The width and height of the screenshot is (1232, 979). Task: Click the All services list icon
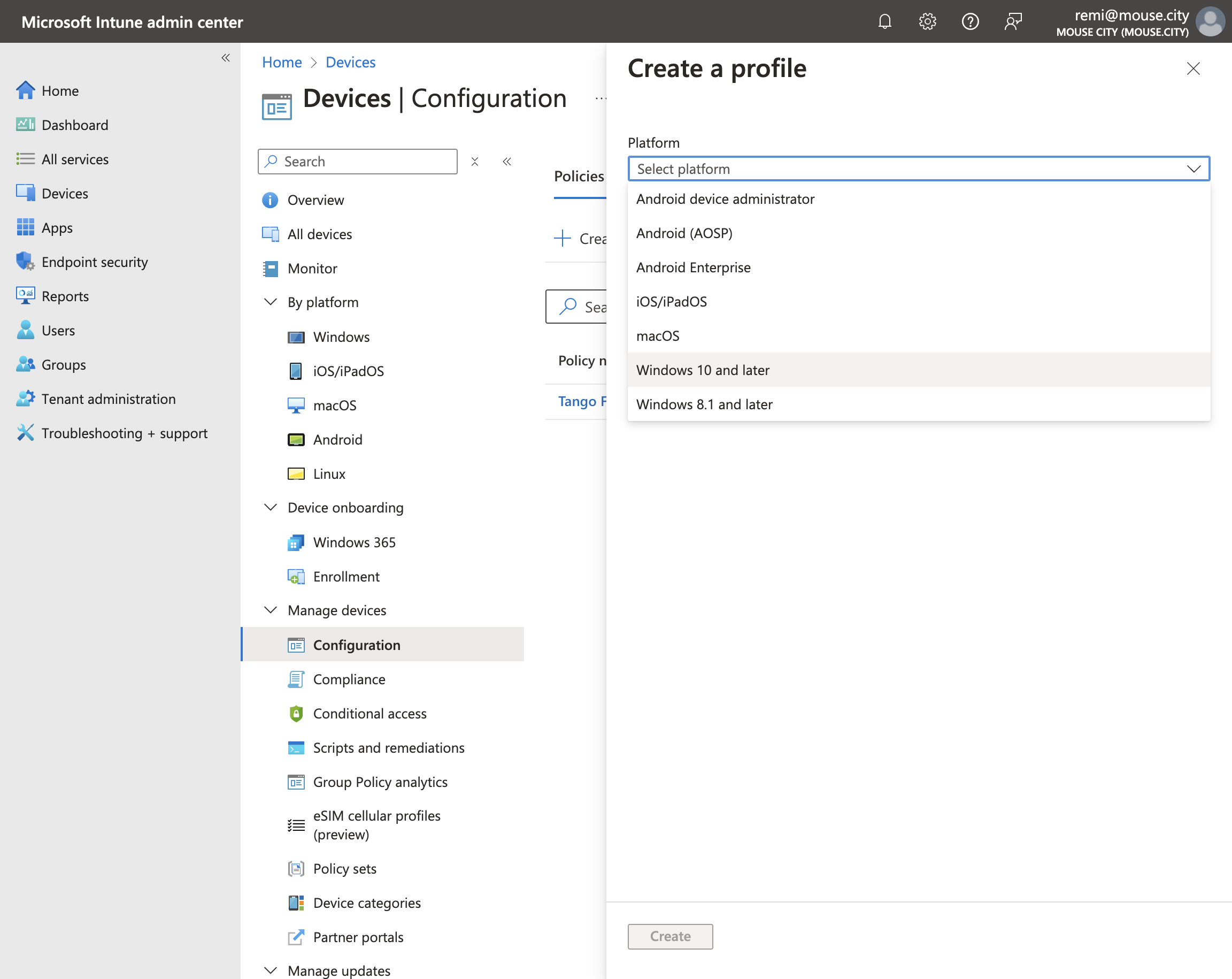click(x=26, y=159)
